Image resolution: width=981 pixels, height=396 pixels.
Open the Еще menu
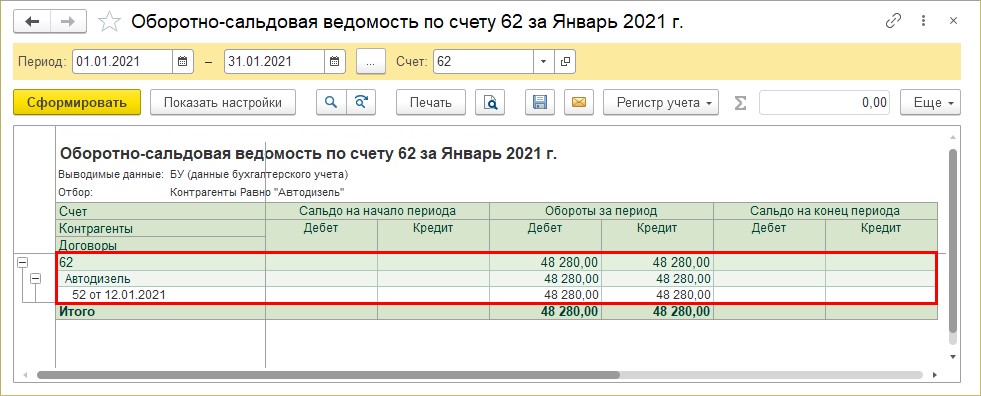point(930,103)
